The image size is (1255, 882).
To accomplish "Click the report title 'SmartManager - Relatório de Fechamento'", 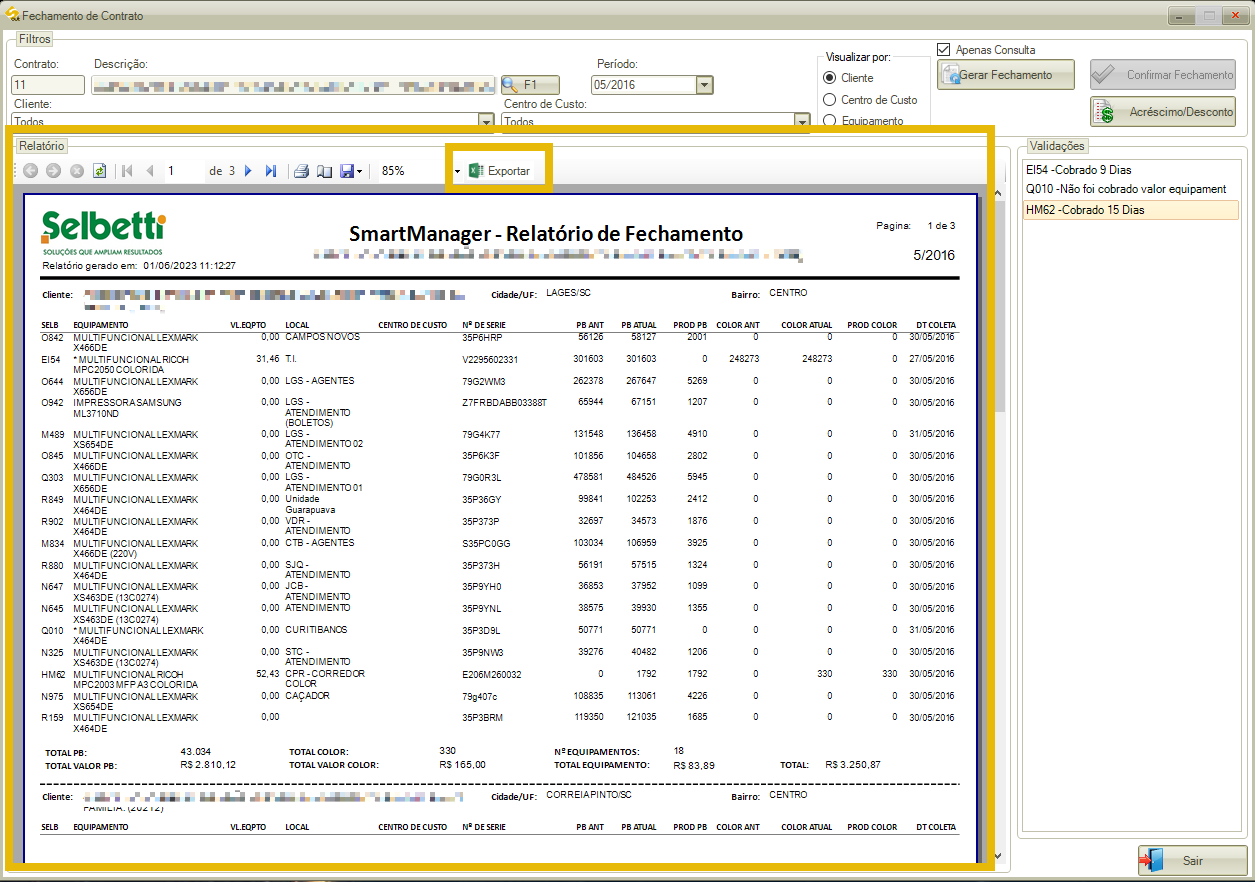I will click(546, 234).
